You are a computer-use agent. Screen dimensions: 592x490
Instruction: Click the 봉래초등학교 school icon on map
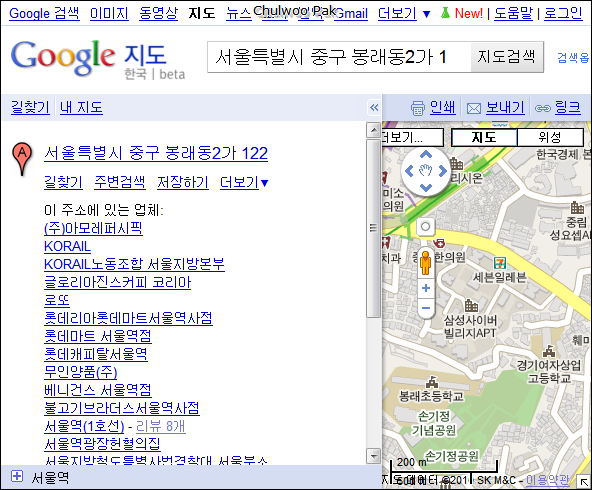(x=432, y=382)
